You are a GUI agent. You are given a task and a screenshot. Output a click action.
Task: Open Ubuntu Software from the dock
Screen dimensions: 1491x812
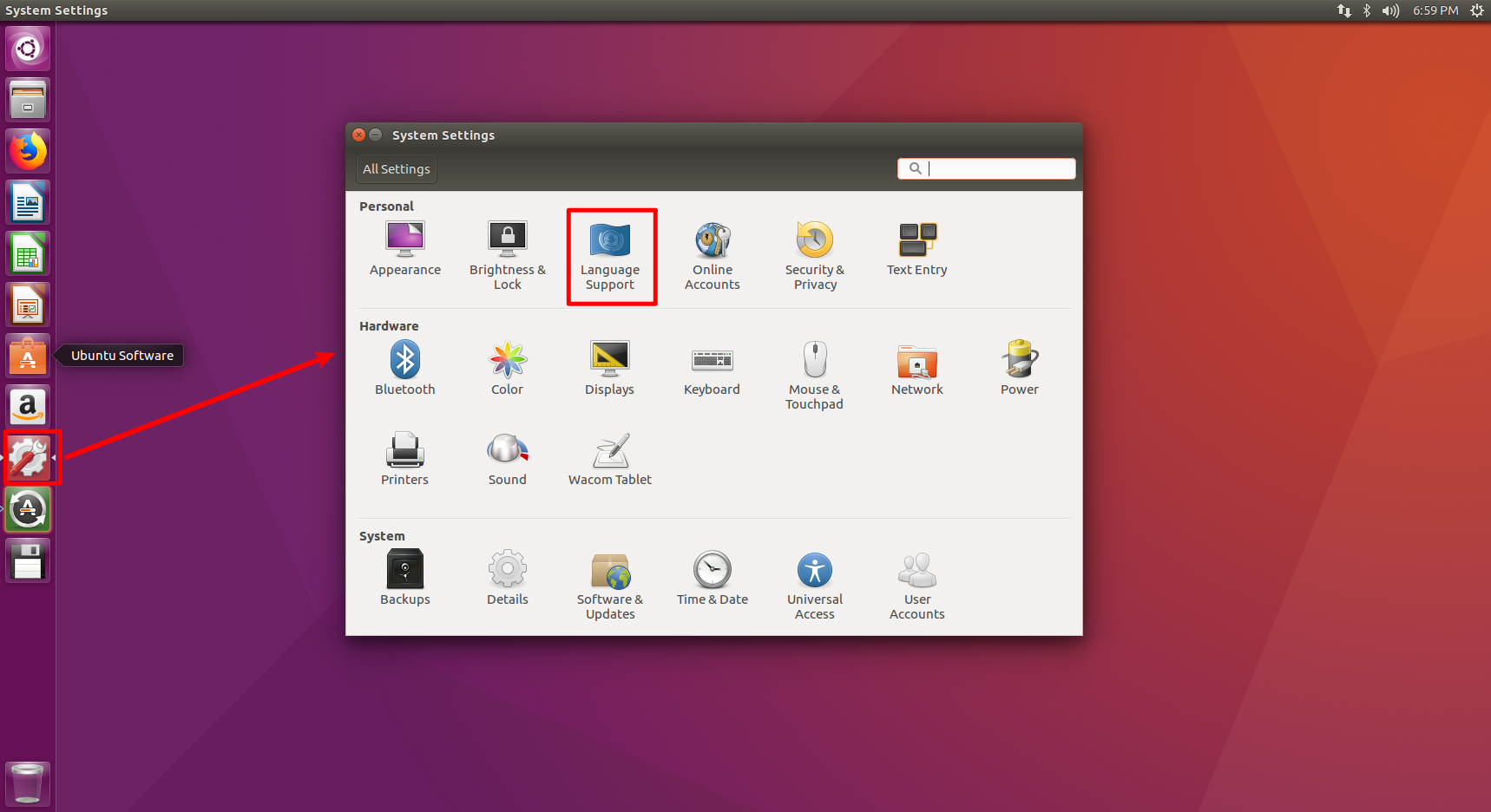click(27, 355)
